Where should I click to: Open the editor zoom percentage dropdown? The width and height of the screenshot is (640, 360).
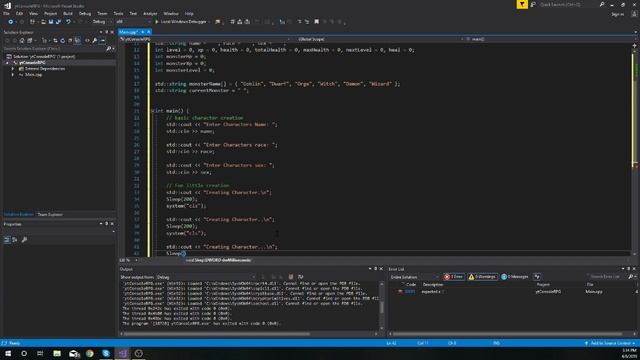pyautogui.click(x=128, y=260)
